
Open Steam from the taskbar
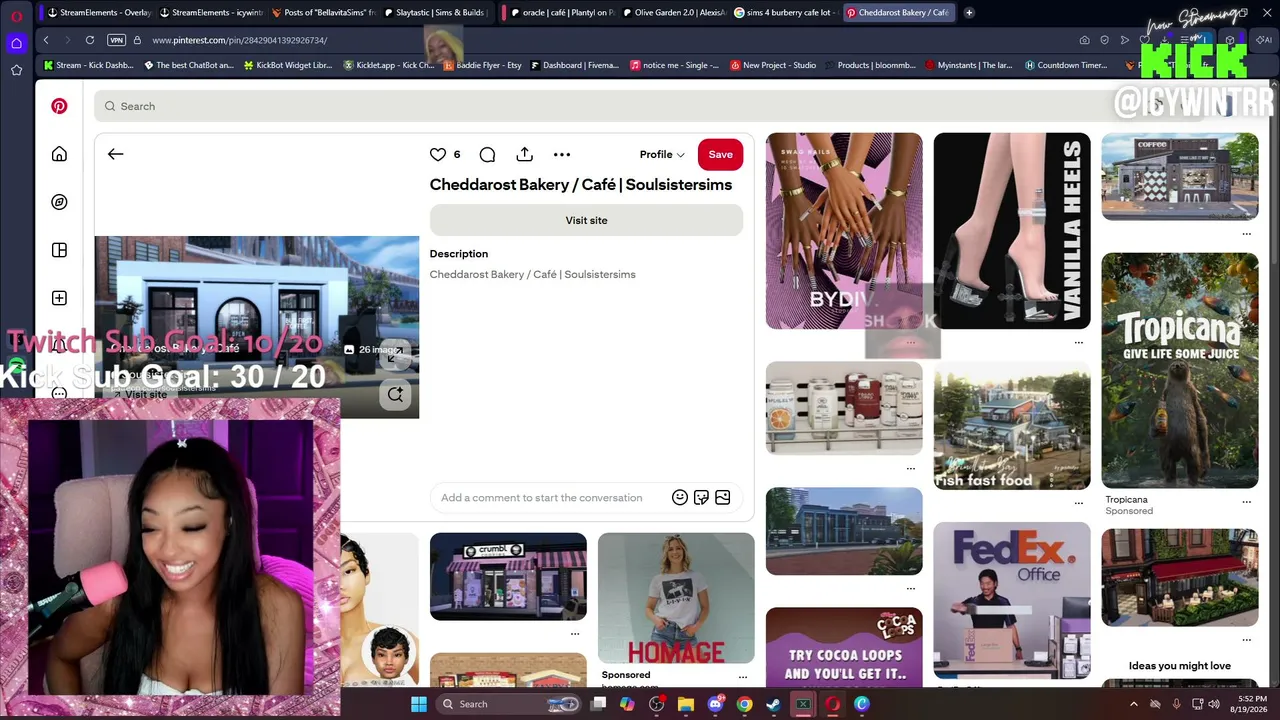point(773,704)
